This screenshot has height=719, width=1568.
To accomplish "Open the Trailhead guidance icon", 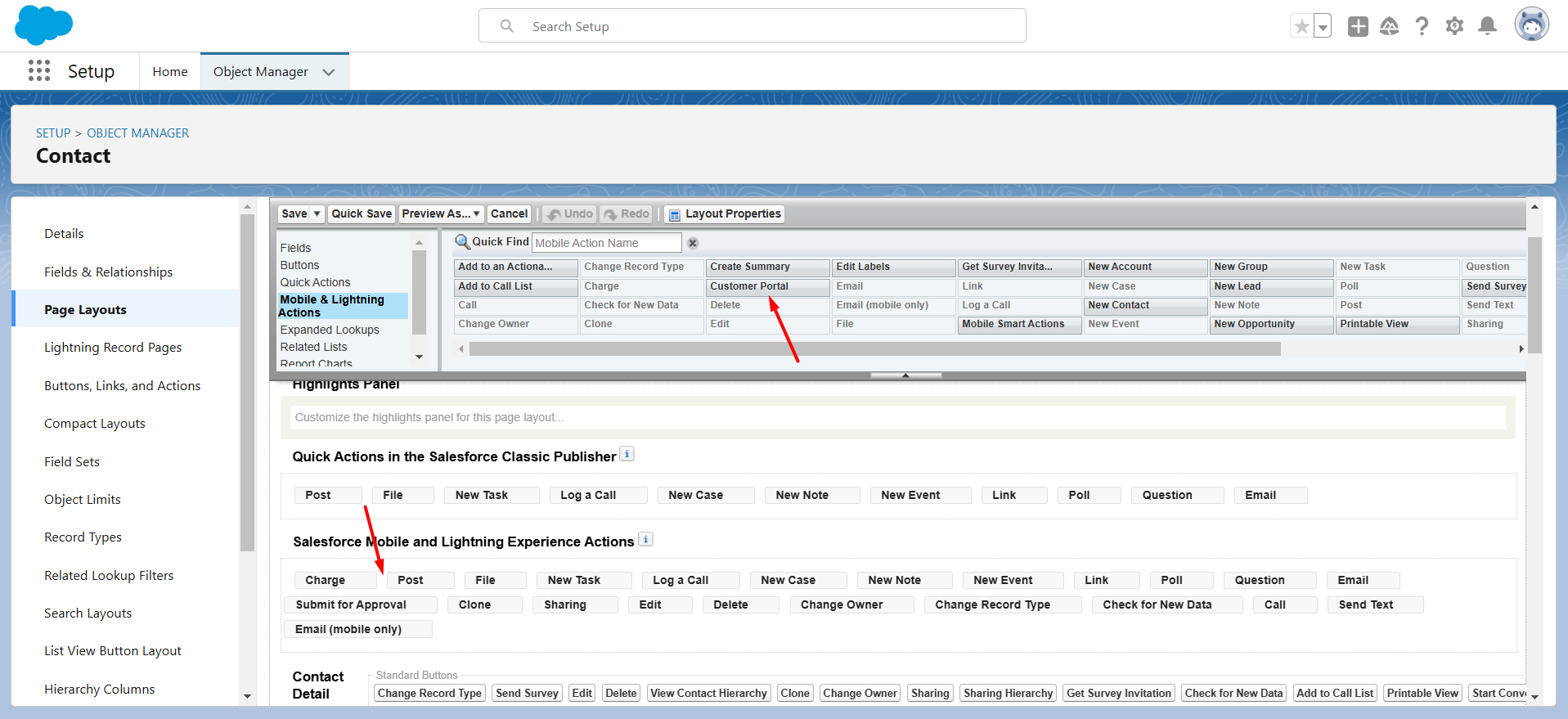I will 1390,26.
